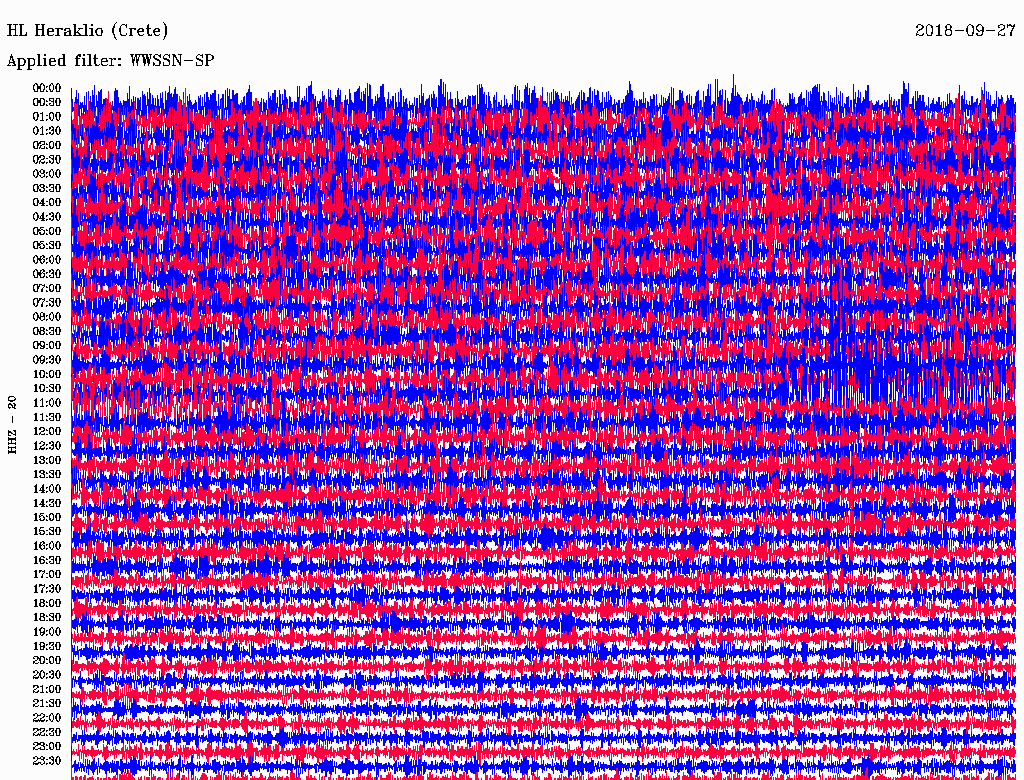Click the Applied filter: WWSSN-SP label
Image resolution: width=1024 pixels, height=780 pixels.
(110, 61)
